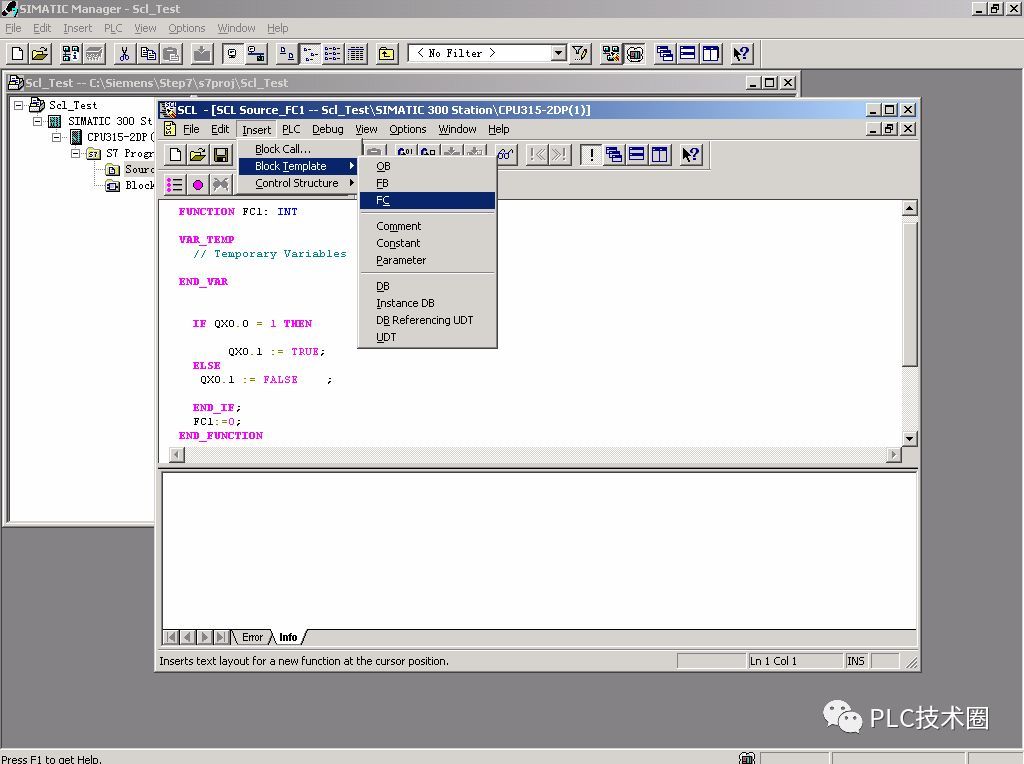The height and width of the screenshot is (764, 1024).
Task: Toggle exclamation Errors/Warnings icon in SCL toolbar
Action: pyautogui.click(x=591, y=155)
